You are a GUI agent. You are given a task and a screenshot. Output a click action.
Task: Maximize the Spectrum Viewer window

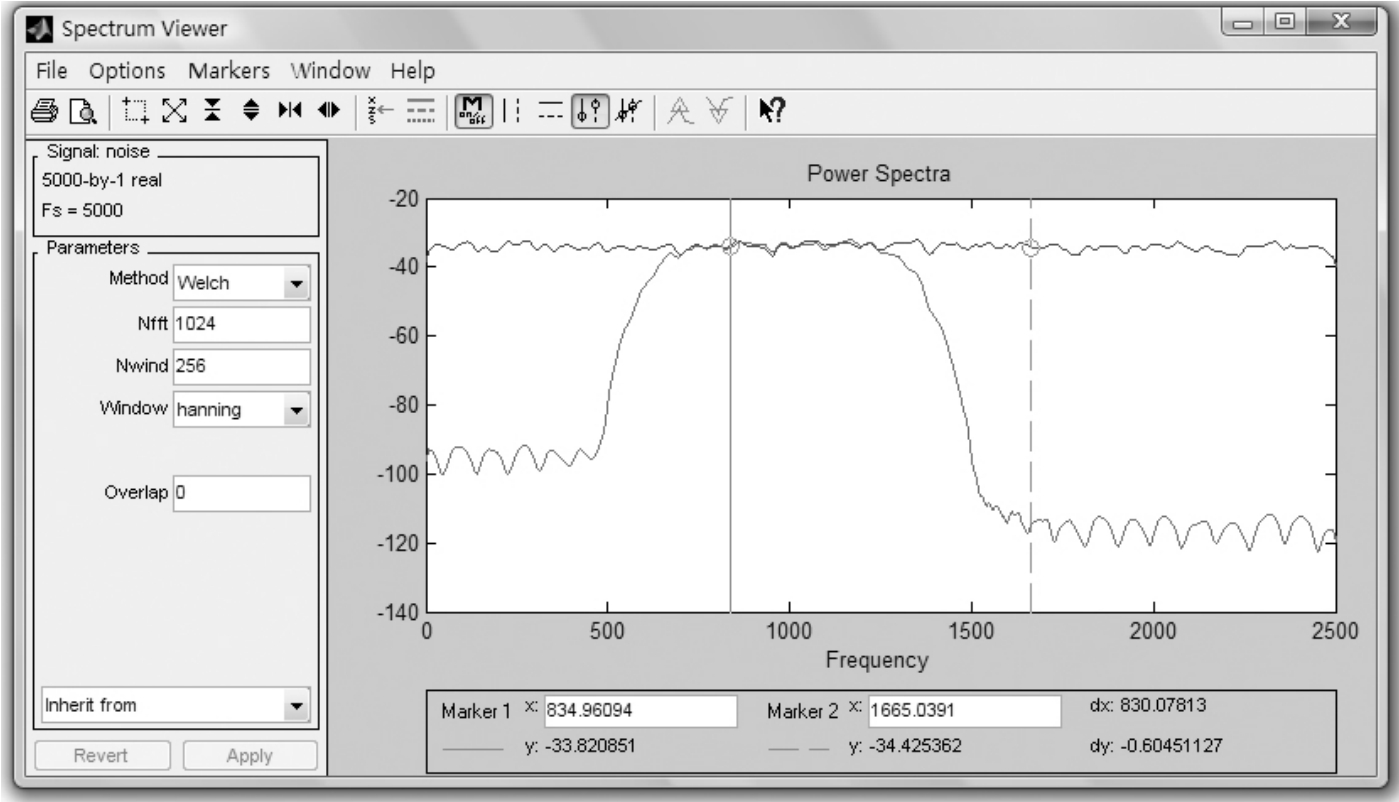[x=1283, y=21]
